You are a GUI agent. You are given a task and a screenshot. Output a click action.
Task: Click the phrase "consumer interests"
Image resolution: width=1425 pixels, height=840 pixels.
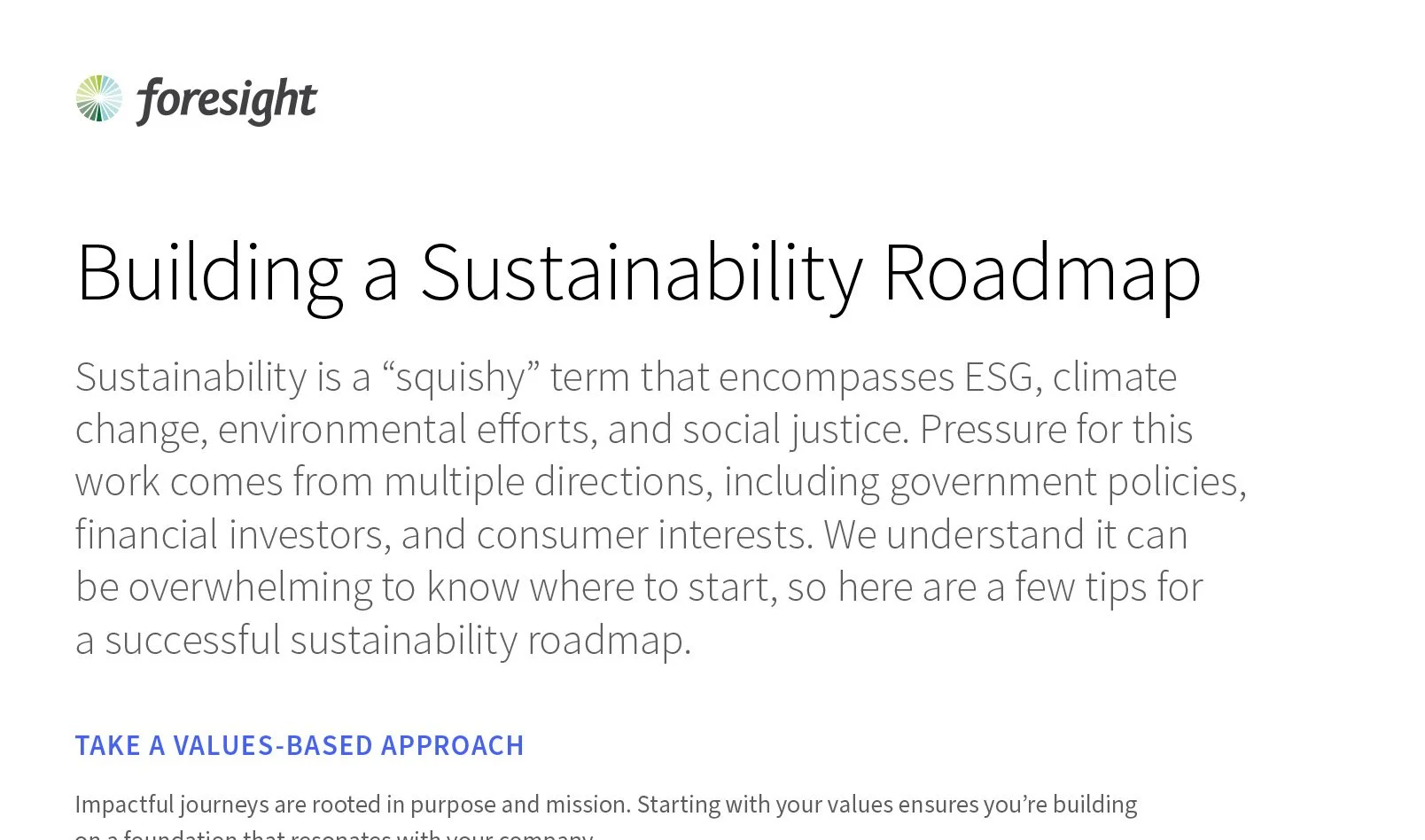pyautogui.click(x=643, y=534)
